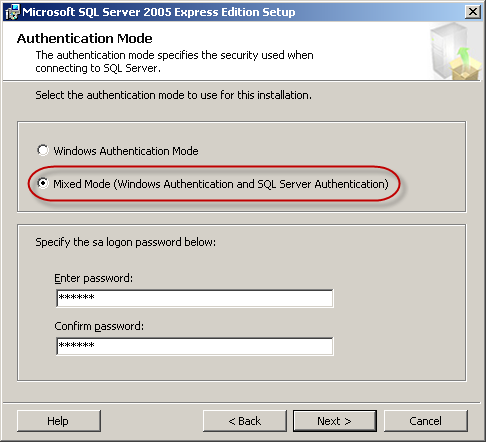Click the Confirm password label

point(99,326)
